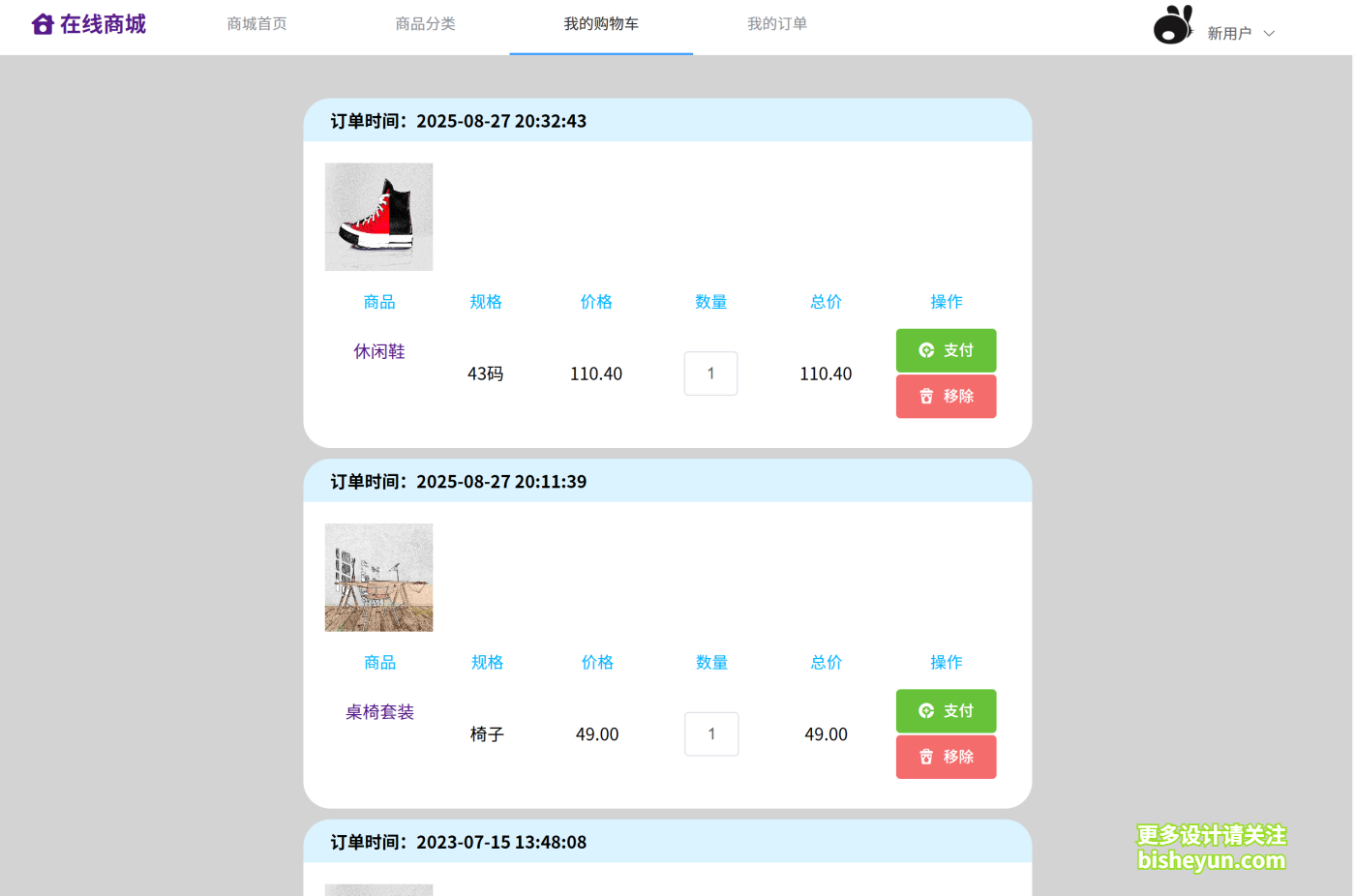Click the house logo icon beside 在线商城

pos(43,24)
